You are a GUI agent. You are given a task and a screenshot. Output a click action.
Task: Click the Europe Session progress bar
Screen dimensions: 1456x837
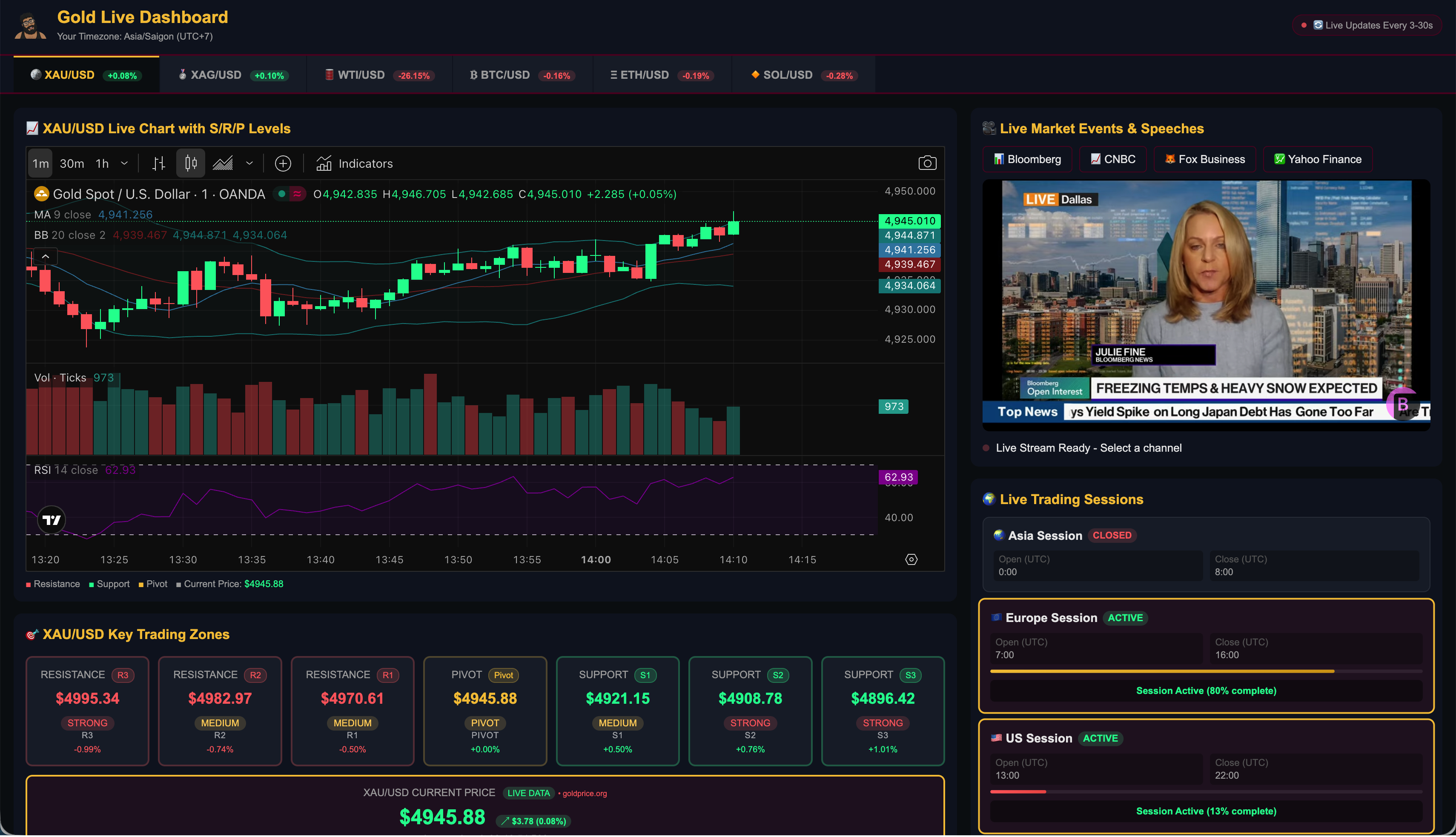1206,671
